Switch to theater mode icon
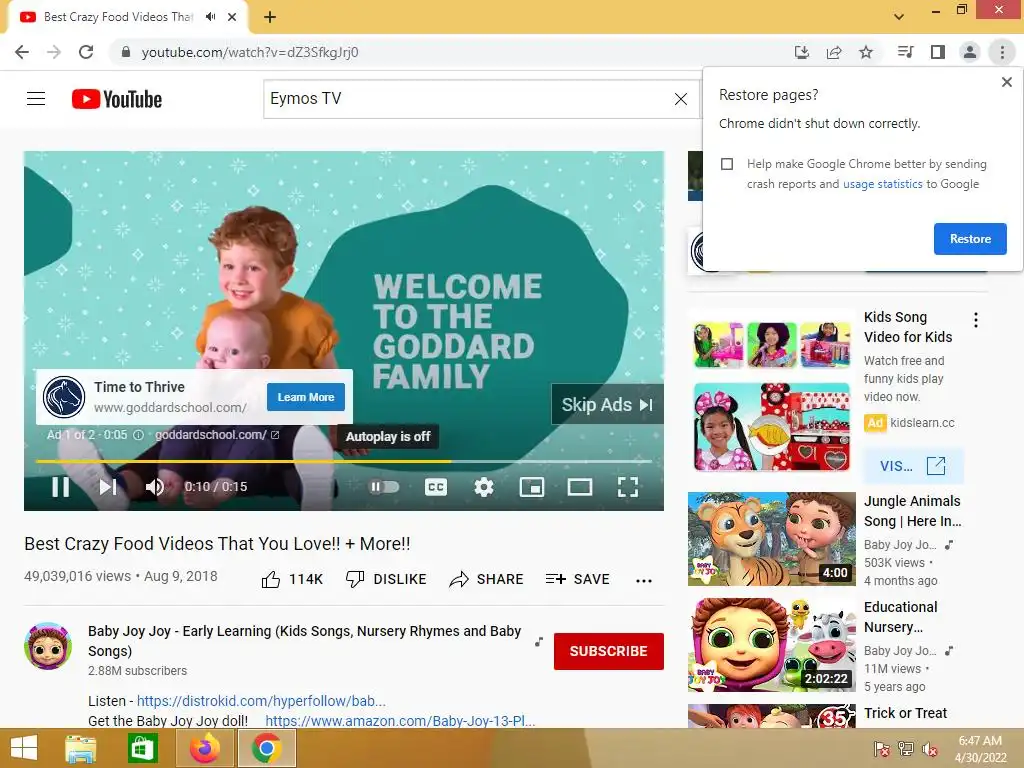Viewport: 1024px width, 768px height. point(580,487)
